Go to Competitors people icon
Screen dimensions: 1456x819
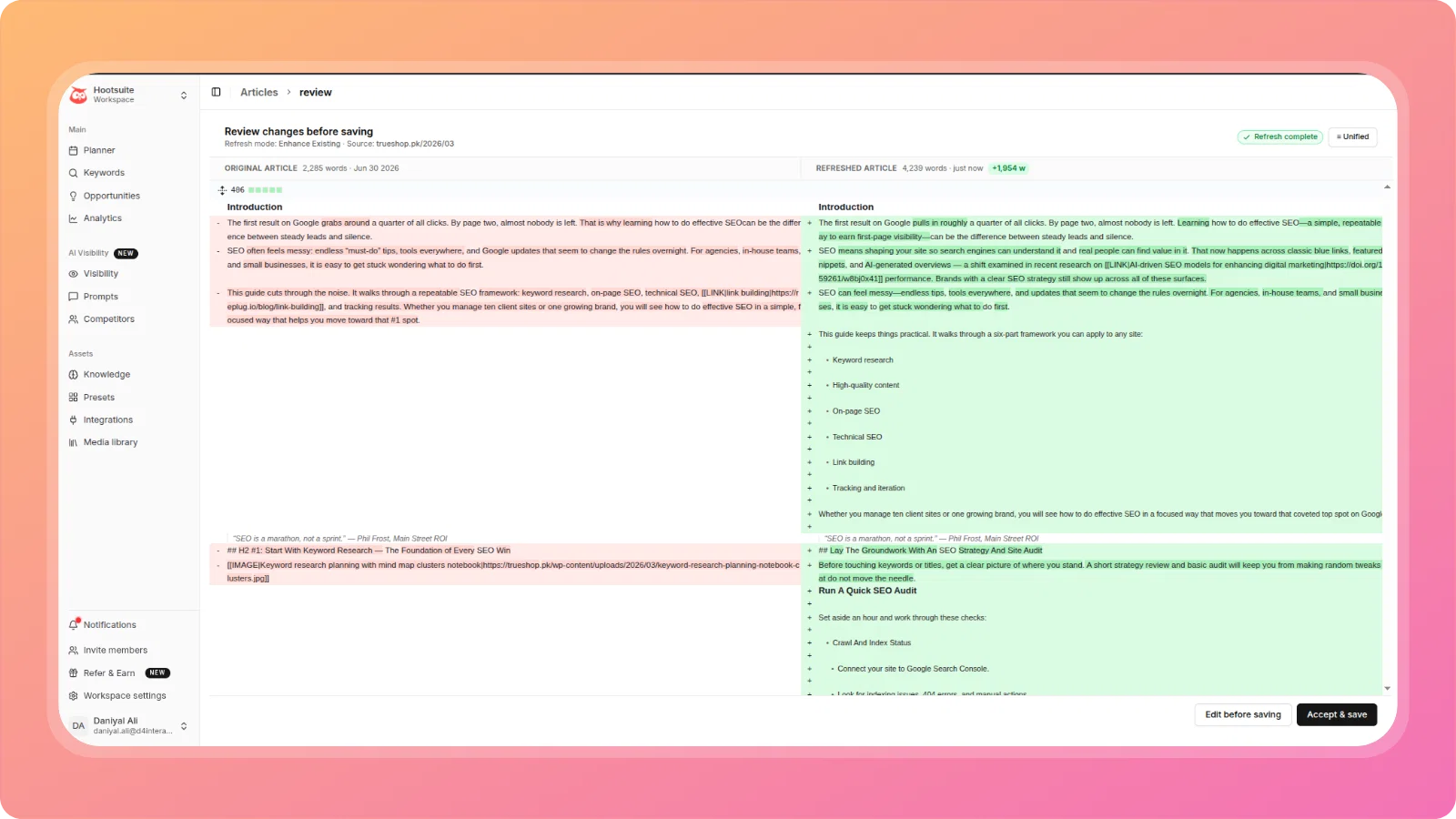73,319
